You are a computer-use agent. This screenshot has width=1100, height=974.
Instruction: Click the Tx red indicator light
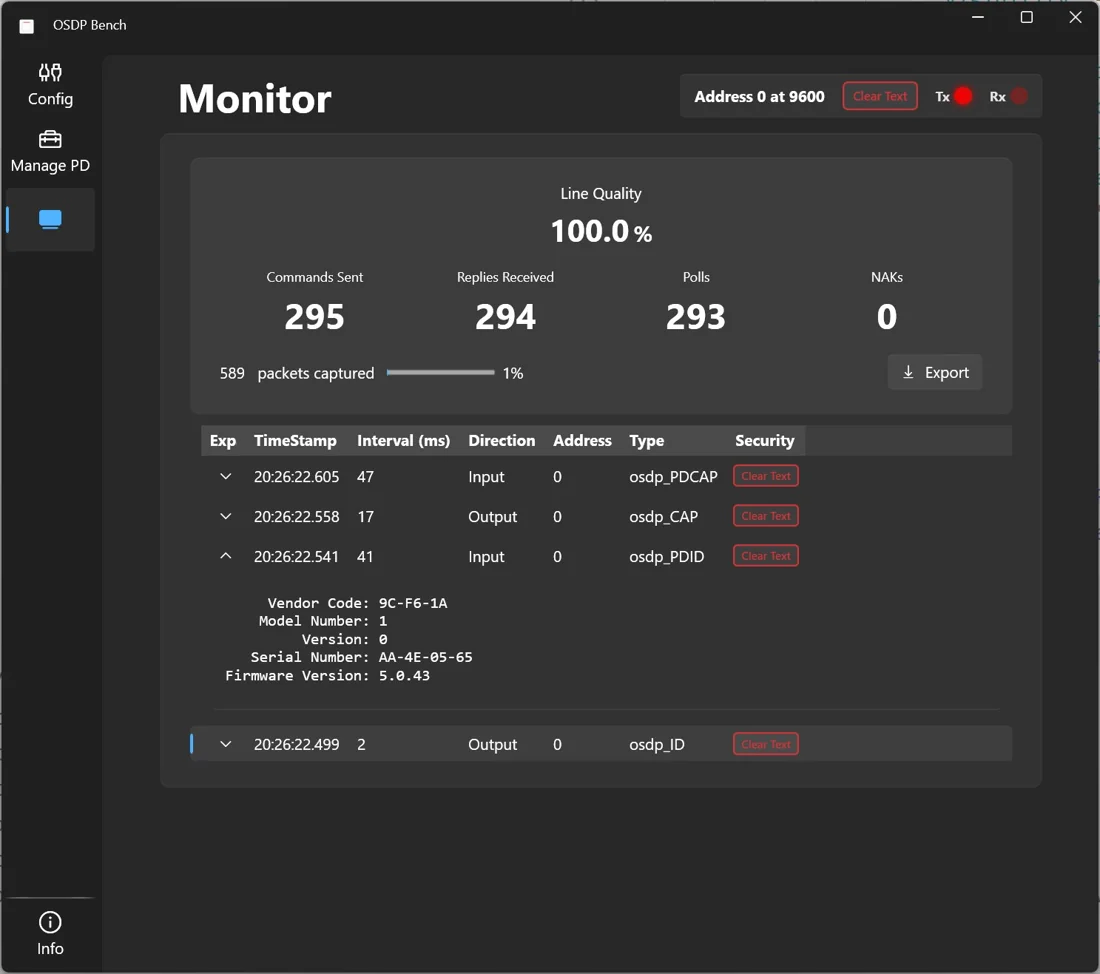(x=963, y=96)
